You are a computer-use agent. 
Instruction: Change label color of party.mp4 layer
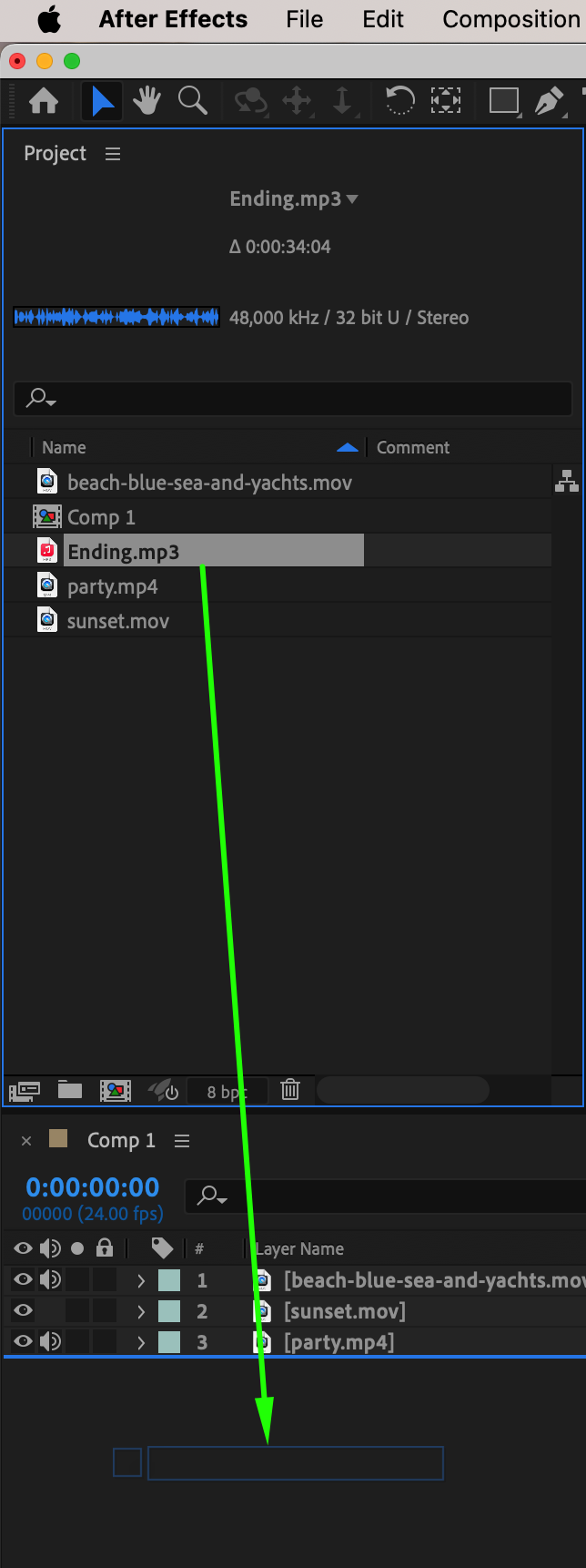[169, 1342]
